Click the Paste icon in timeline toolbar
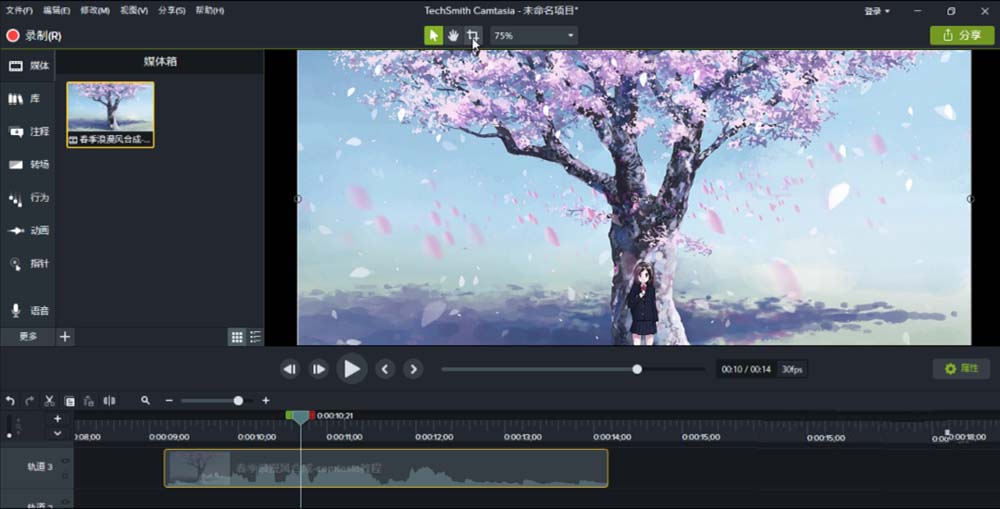Image resolution: width=1000 pixels, height=509 pixels. tap(89, 401)
